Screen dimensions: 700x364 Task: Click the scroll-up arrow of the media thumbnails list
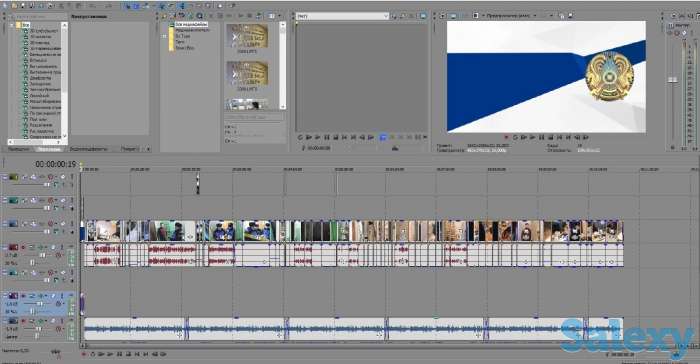[x=282, y=25]
